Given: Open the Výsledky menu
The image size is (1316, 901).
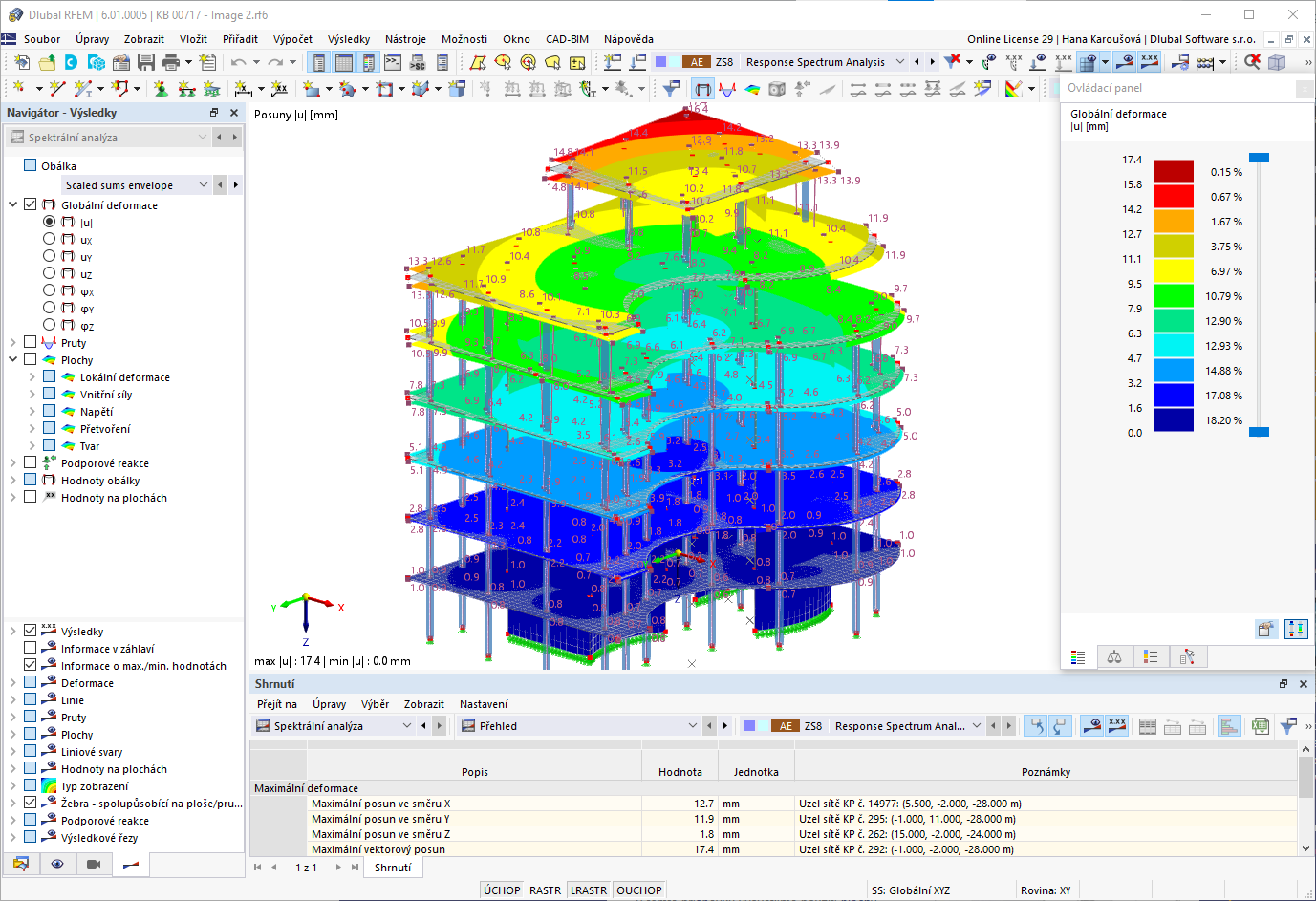Looking at the screenshot, I should 347,39.
